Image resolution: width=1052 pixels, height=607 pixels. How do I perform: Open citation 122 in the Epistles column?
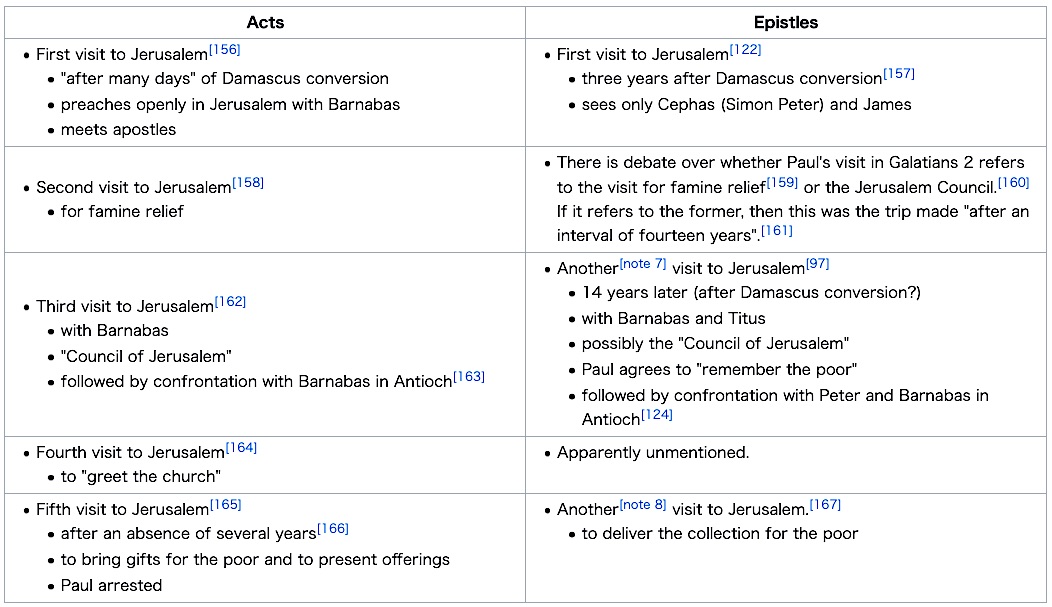[745, 50]
